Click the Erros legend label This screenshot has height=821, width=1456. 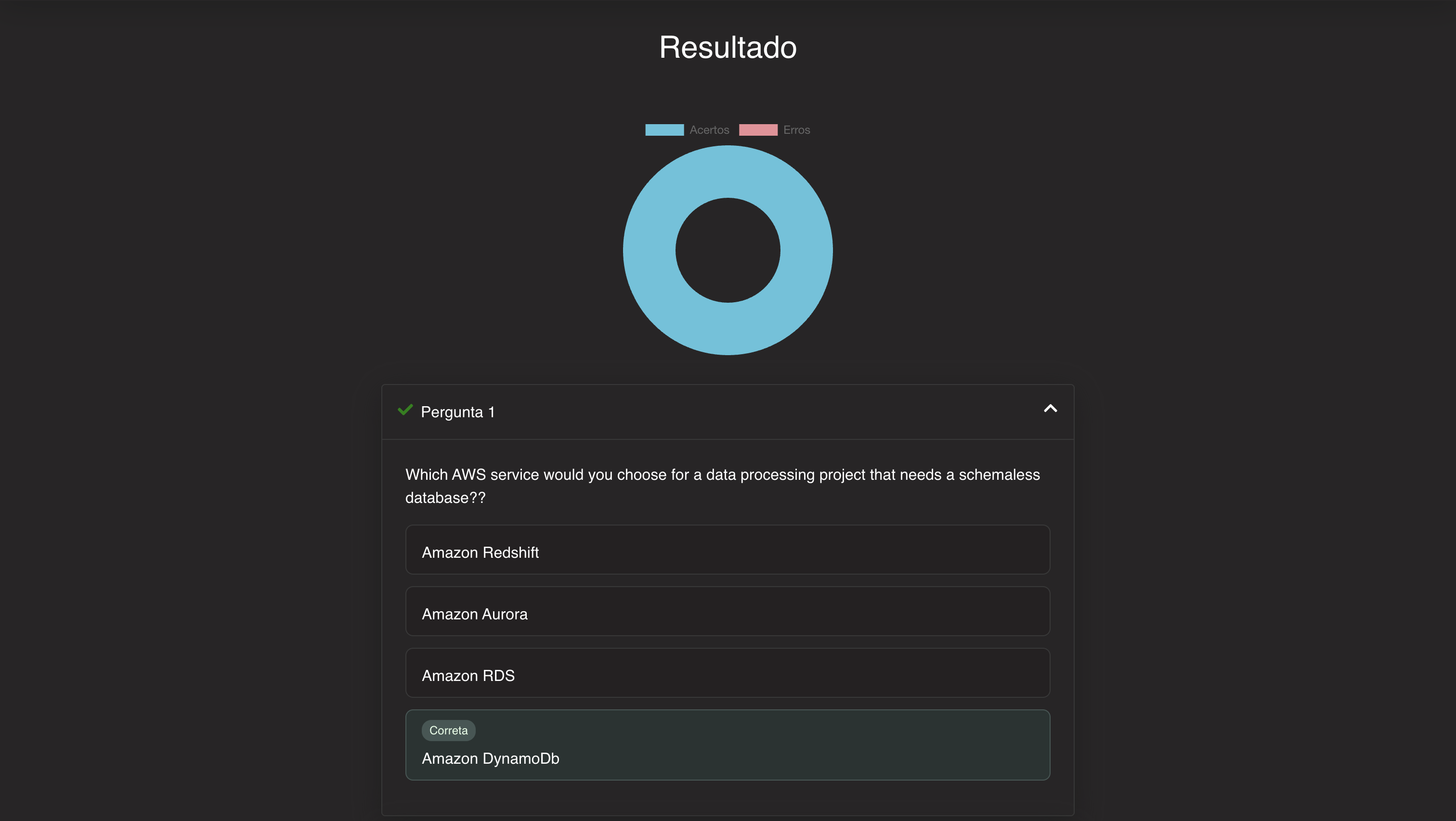pyautogui.click(x=796, y=130)
